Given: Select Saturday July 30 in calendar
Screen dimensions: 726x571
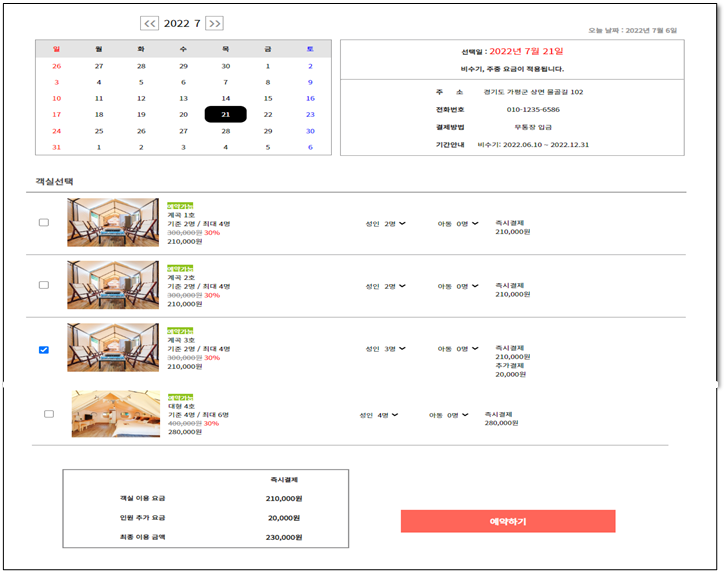Looking at the screenshot, I should coord(310,131).
